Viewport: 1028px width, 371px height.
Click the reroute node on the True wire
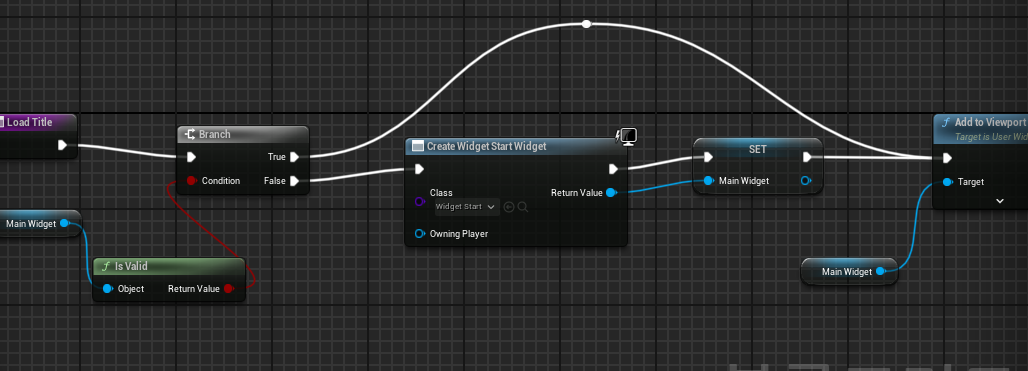coord(587,24)
